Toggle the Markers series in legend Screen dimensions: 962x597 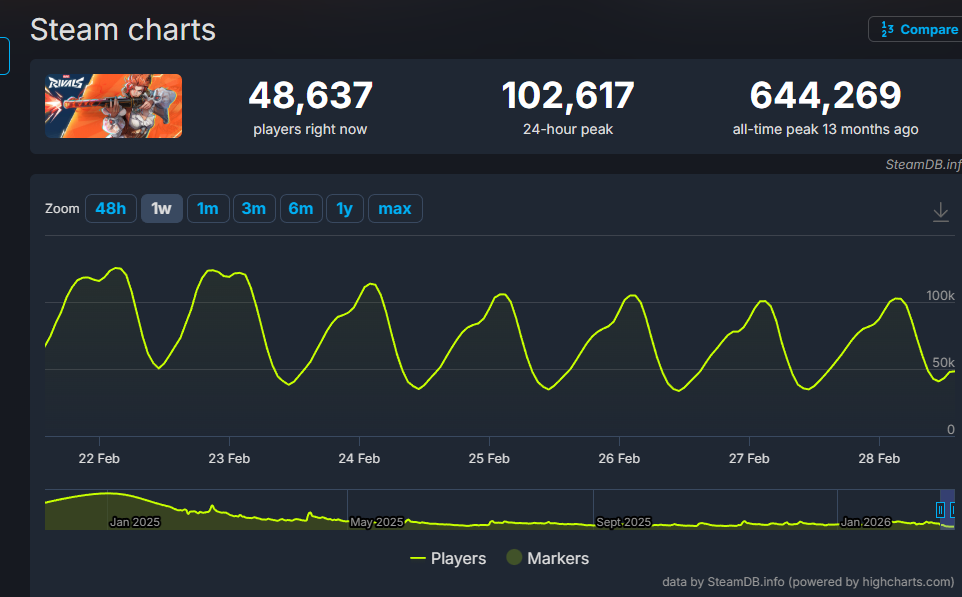pyautogui.click(x=547, y=558)
